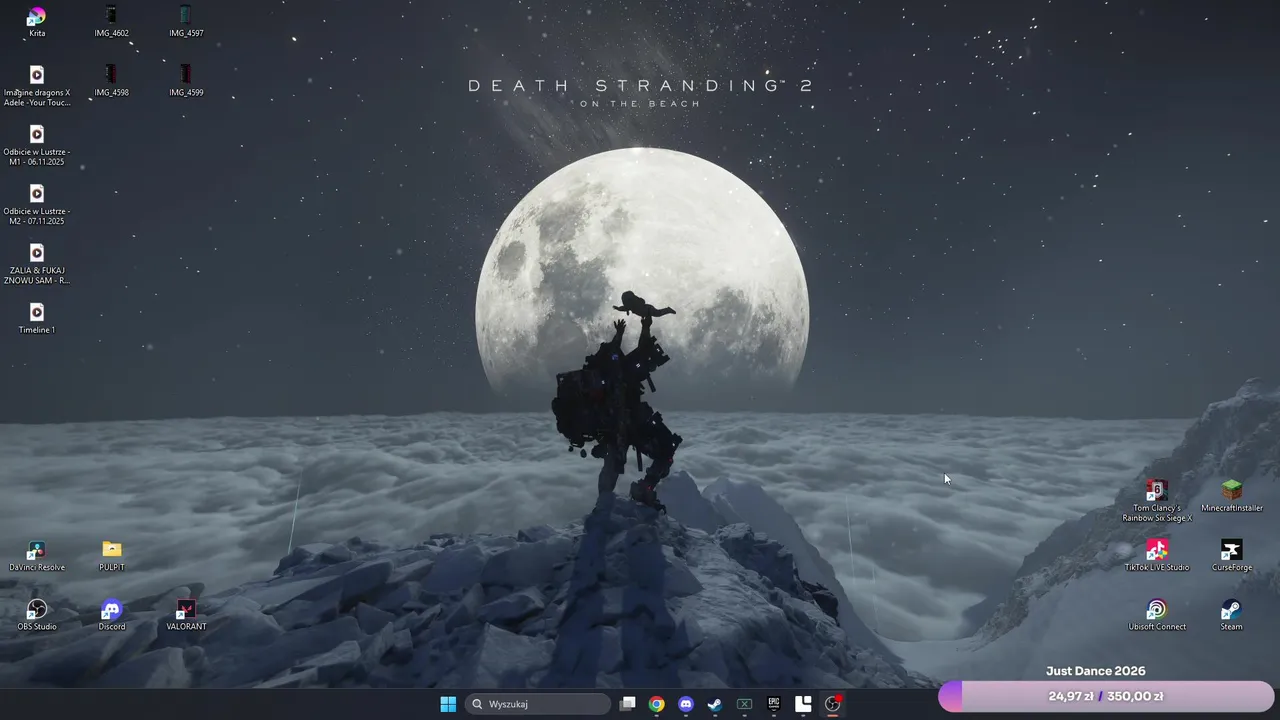Select the IMG_4598 file icon
This screenshot has height=720, width=1280.
point(111,81)
